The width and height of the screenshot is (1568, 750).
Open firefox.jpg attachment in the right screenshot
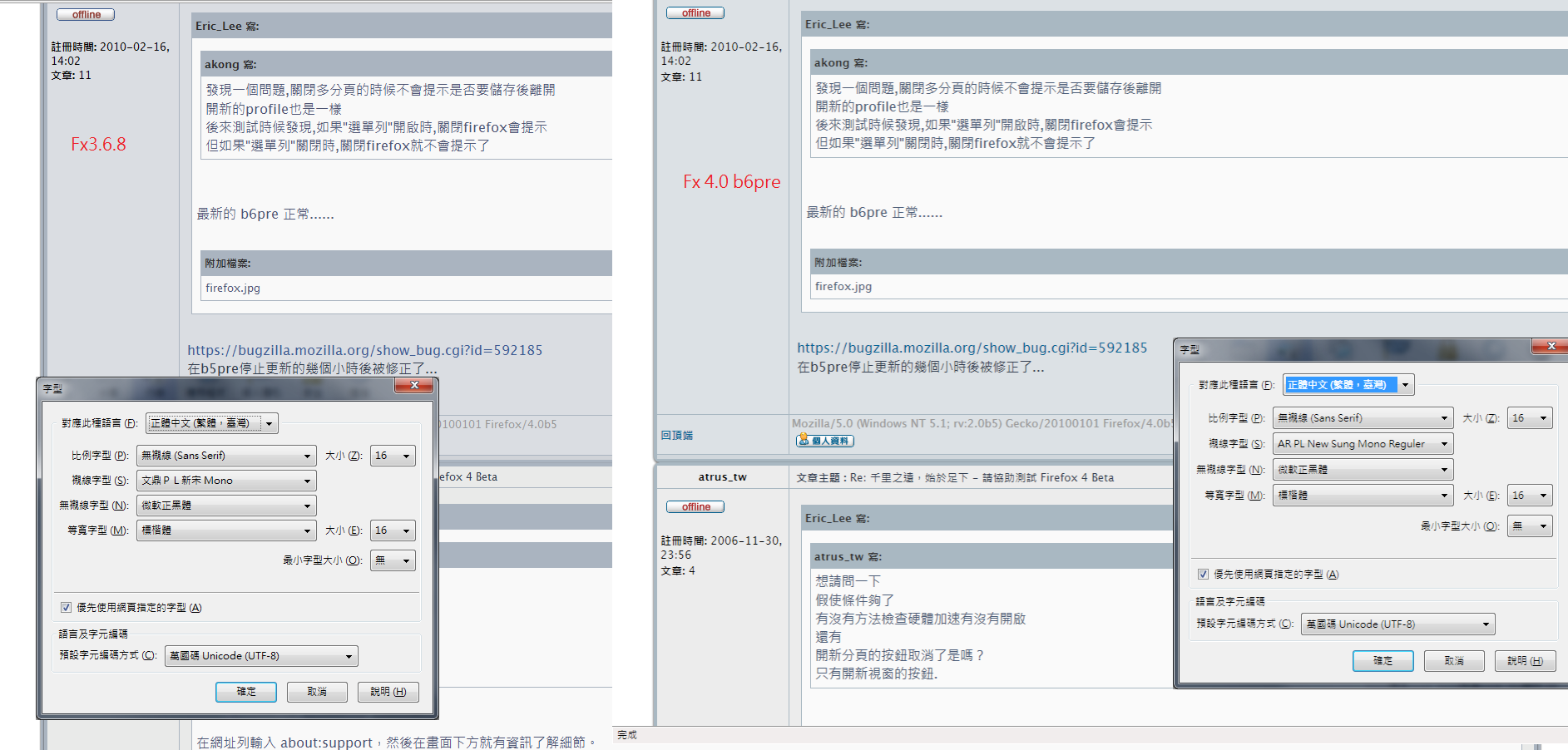(843, 287)
